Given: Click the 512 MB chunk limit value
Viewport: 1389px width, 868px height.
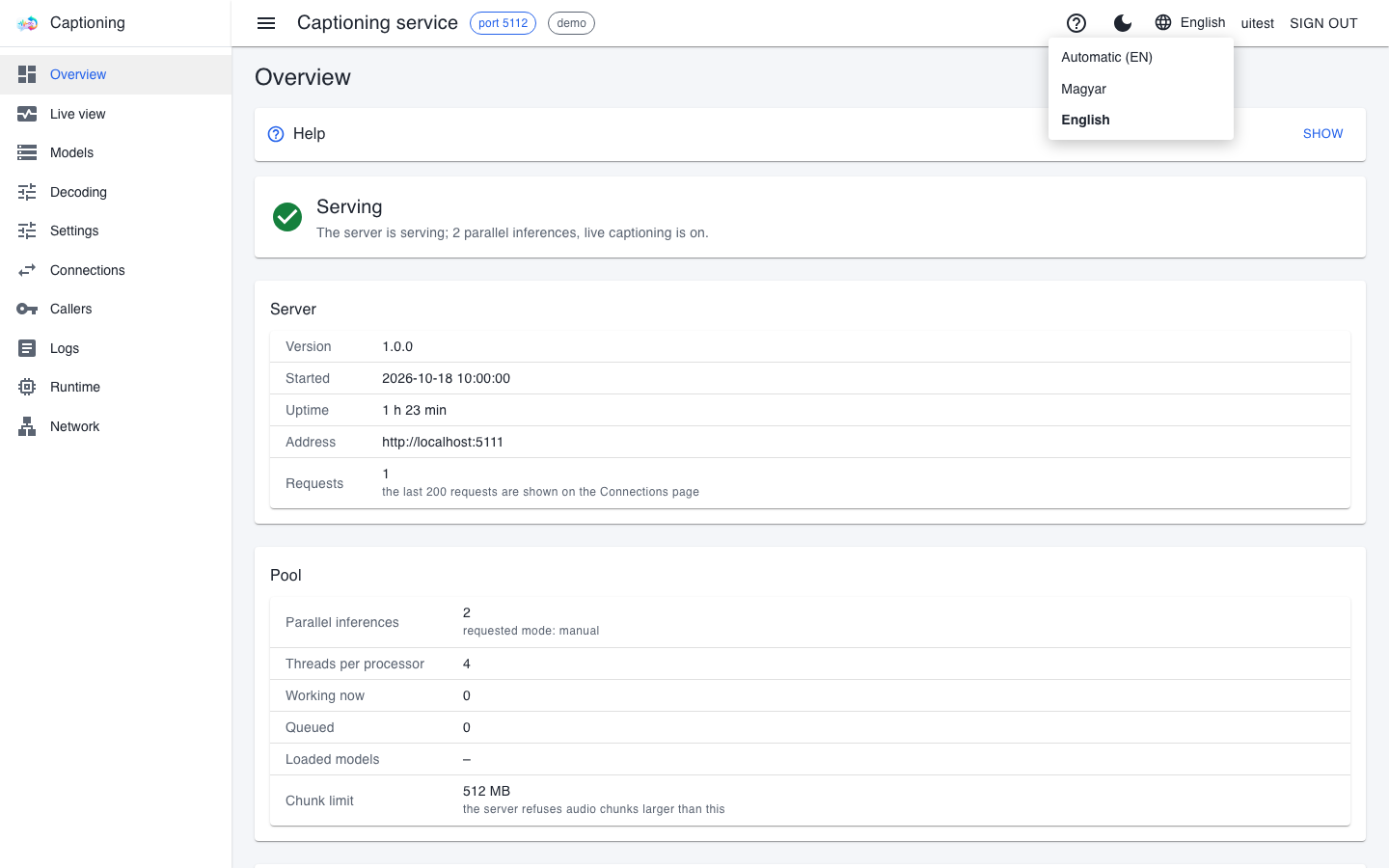Looking at the screenshot, I should pos(486,791).
